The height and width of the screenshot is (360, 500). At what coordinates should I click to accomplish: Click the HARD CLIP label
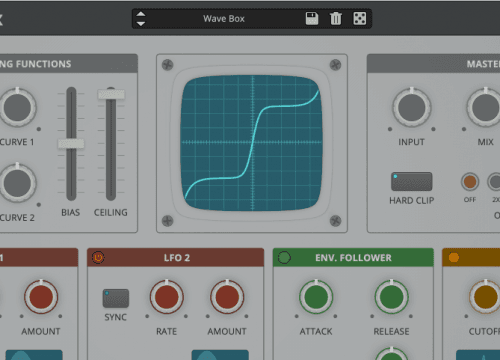tap(412, 200)
